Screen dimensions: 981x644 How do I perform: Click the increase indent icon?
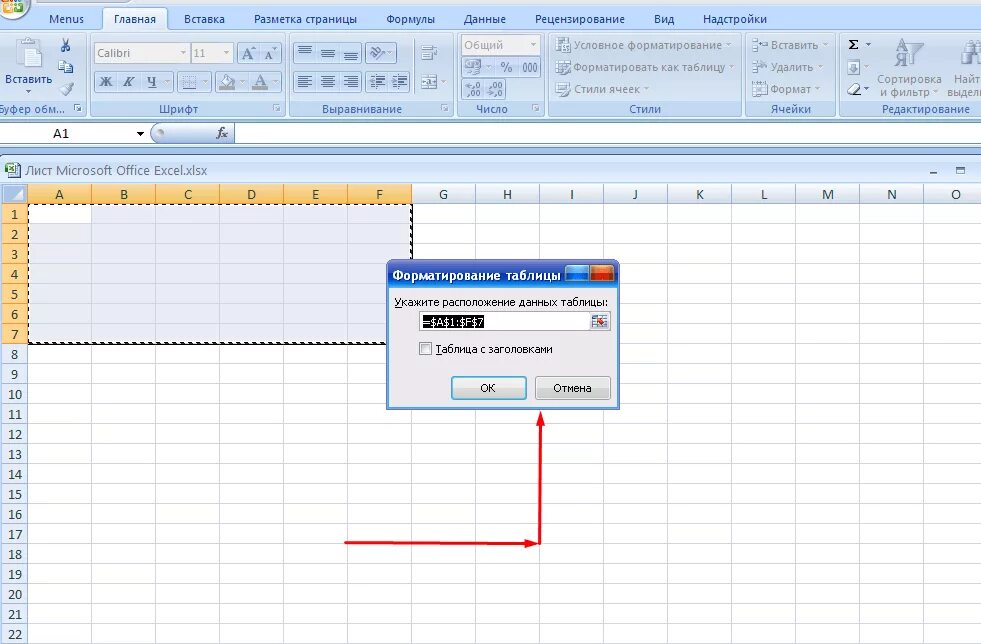click(x=399, y=81)
